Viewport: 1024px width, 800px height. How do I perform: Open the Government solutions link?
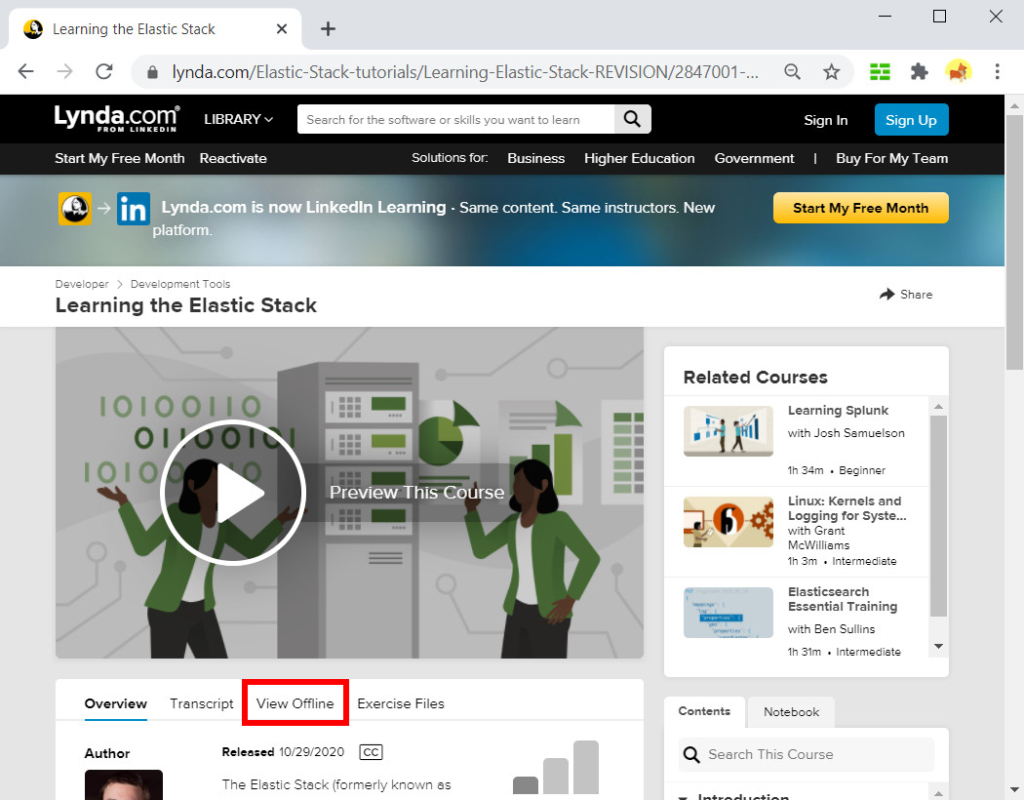[x=754, y=158]
